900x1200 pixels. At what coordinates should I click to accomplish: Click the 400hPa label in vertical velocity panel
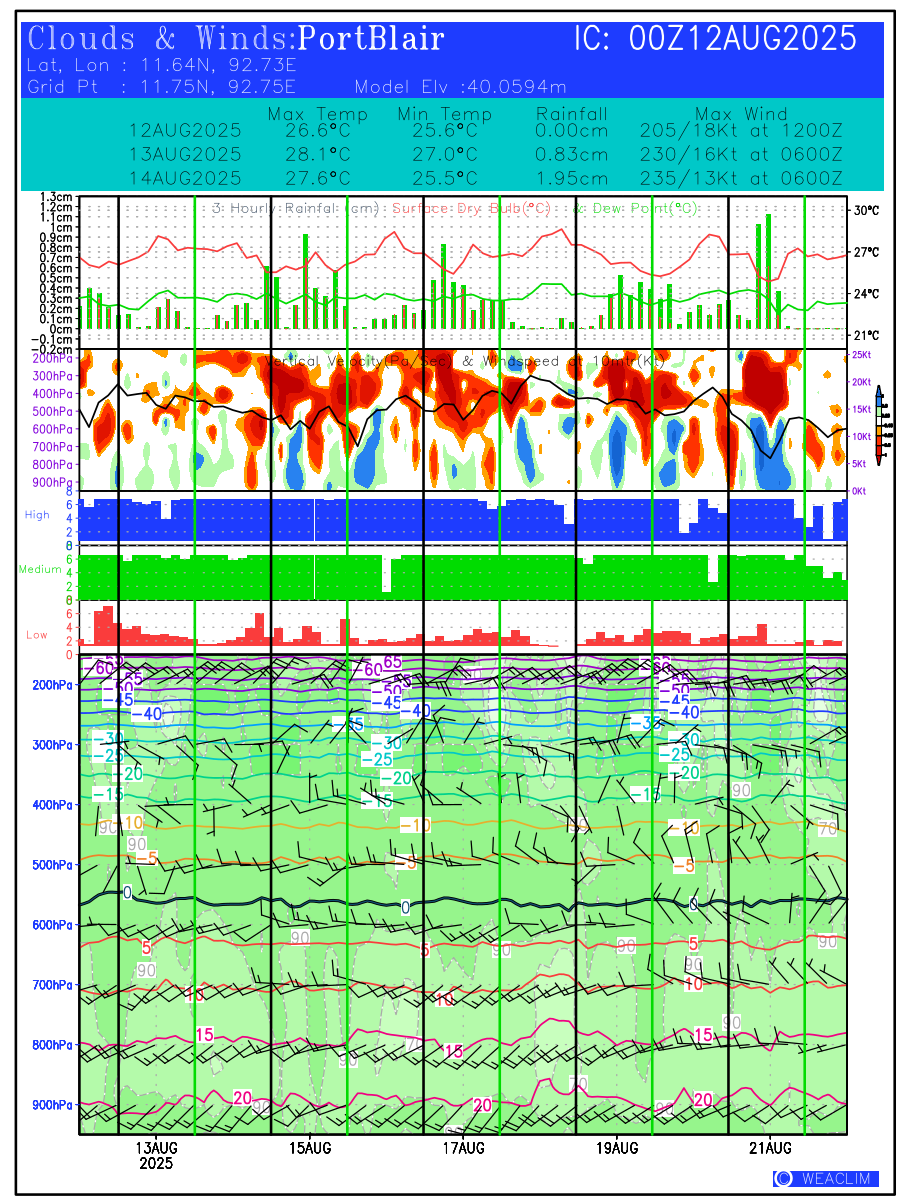point(55,394)
